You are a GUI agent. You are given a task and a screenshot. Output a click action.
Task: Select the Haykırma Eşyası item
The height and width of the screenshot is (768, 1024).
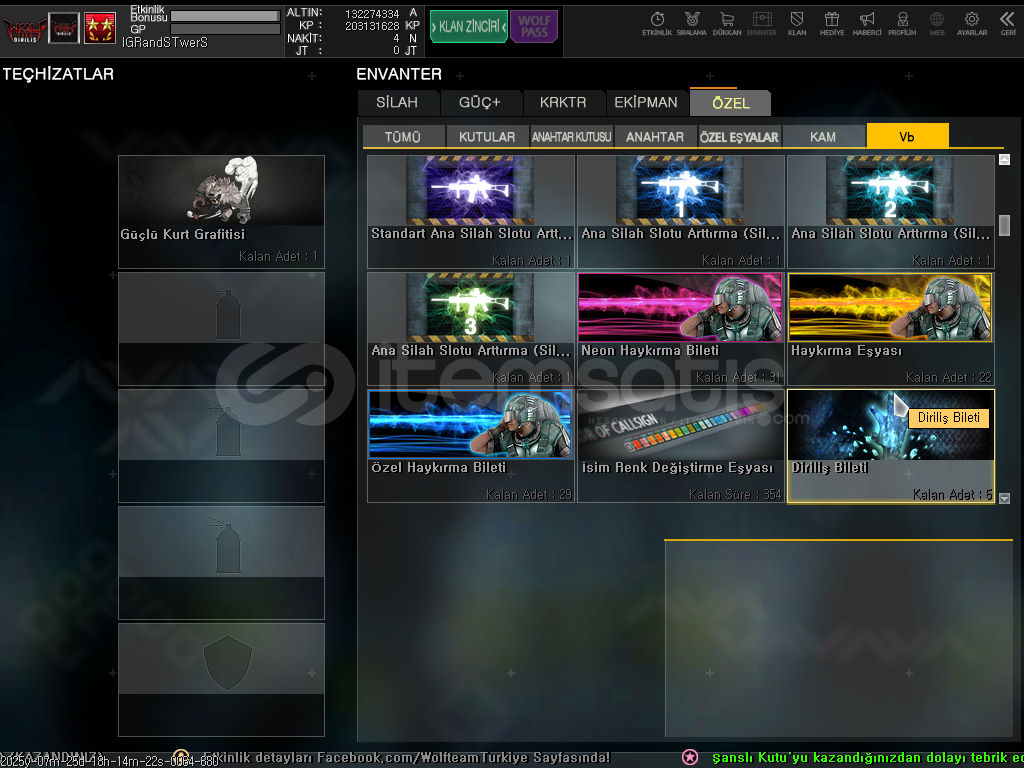click(x=891, y=328)
